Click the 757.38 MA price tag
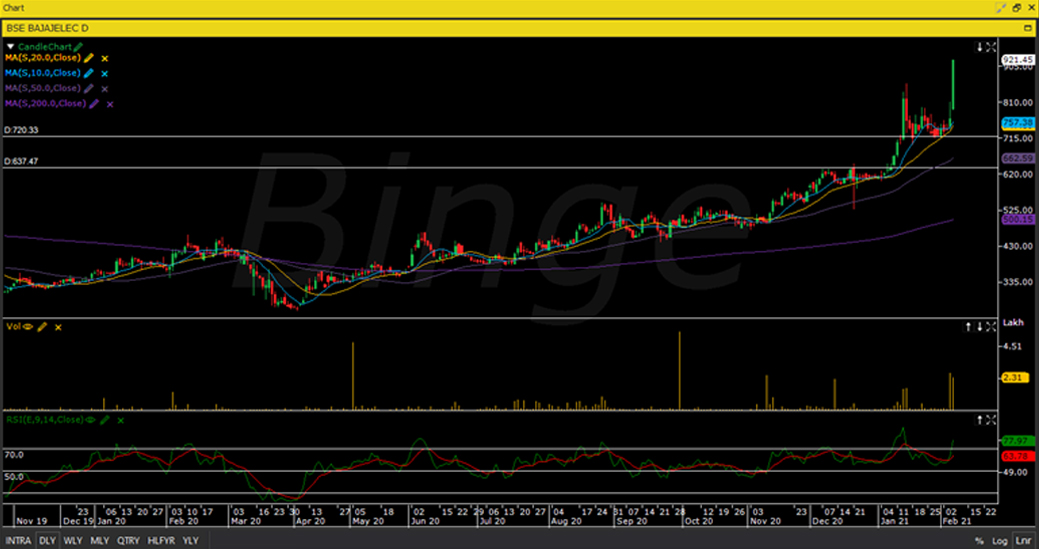Viewport: 1039px width, 549px height. 1018,123
